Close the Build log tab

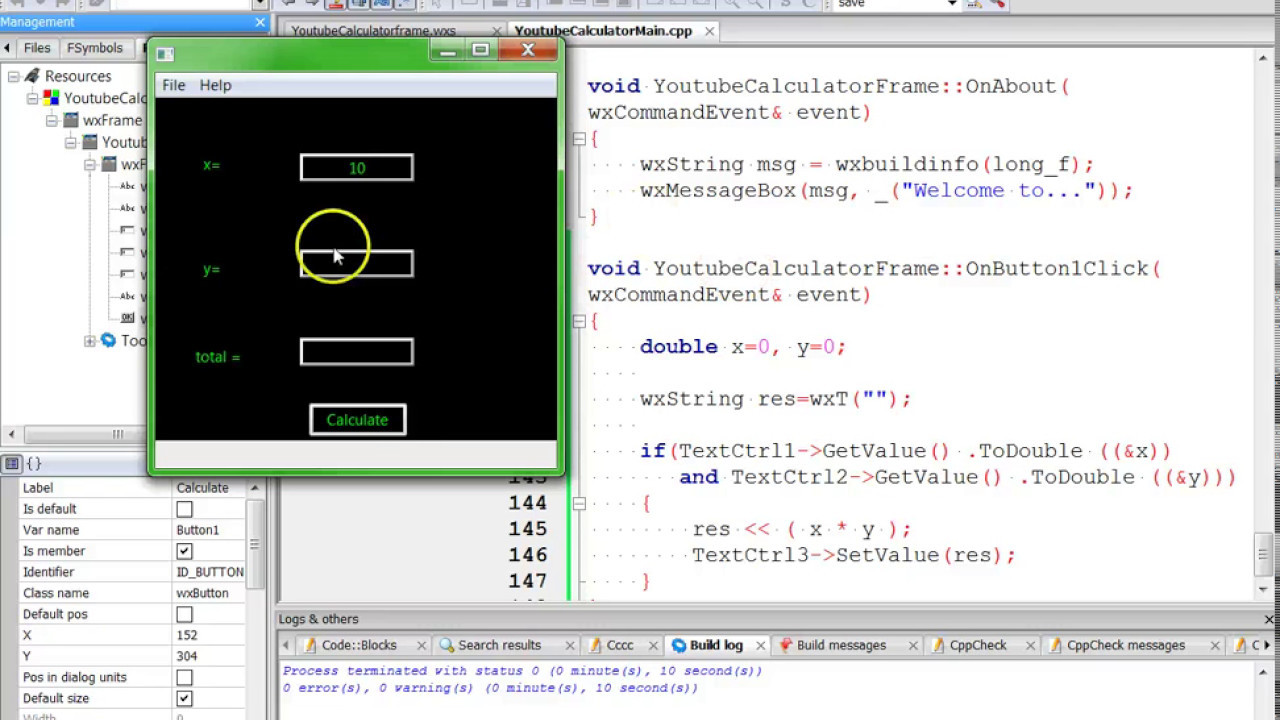click(760, 645)
